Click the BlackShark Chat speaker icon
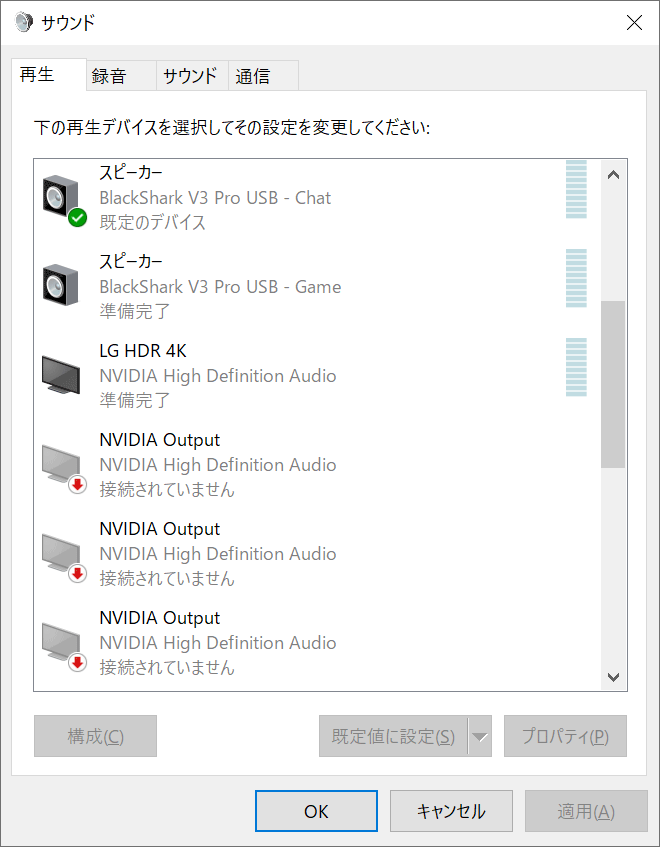The image size is (660, 847). tap(63, 196)
